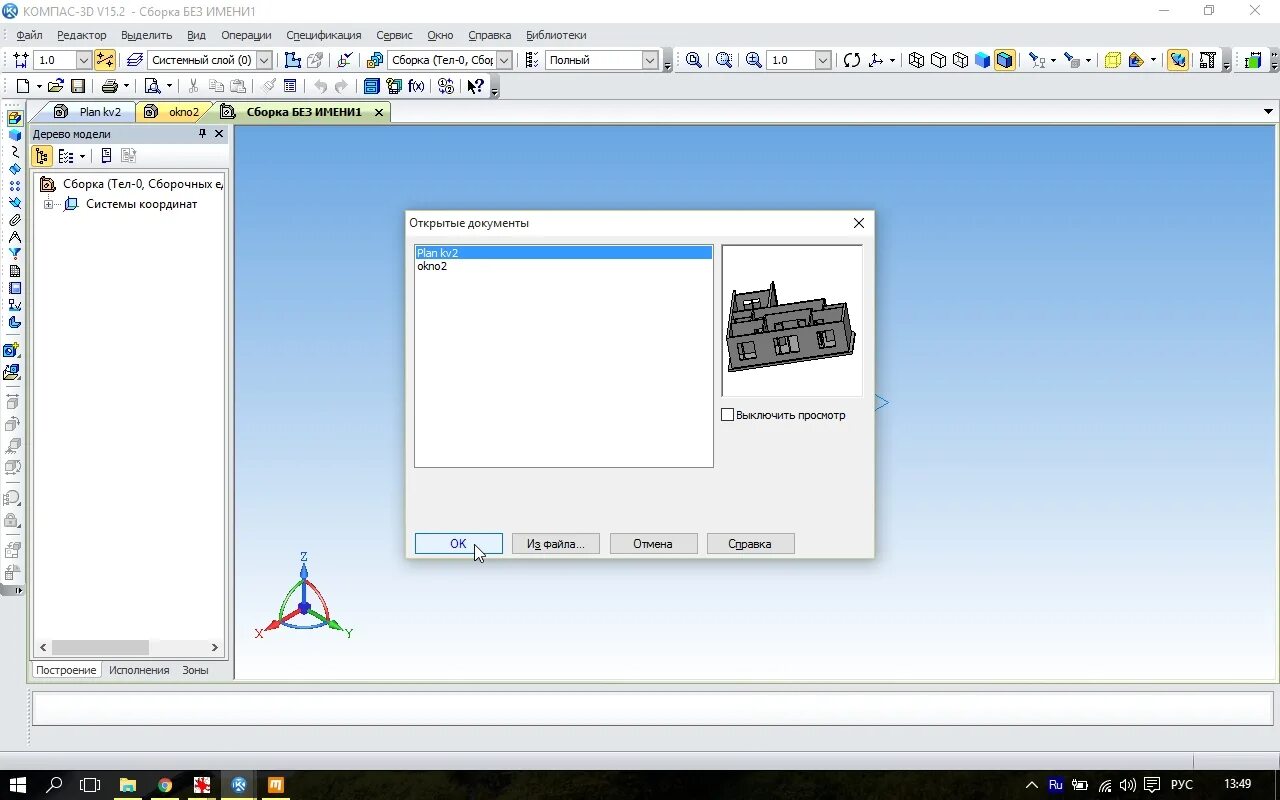Viewport: 1280px width, 800px height.
Task: Click the current state icon
Action: (20, 60)
